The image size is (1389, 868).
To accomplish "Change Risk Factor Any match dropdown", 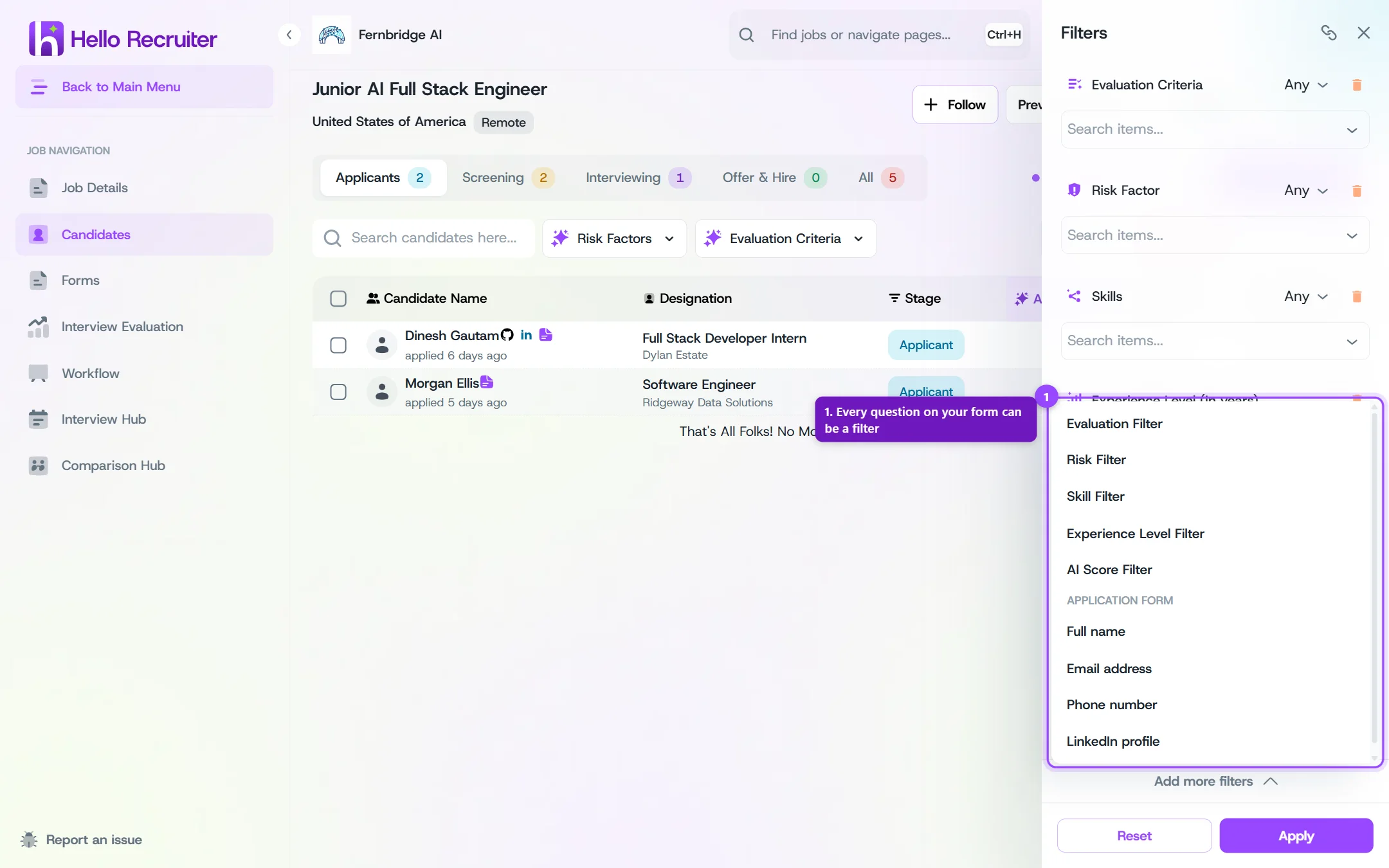I will [x=1305, y=190].
